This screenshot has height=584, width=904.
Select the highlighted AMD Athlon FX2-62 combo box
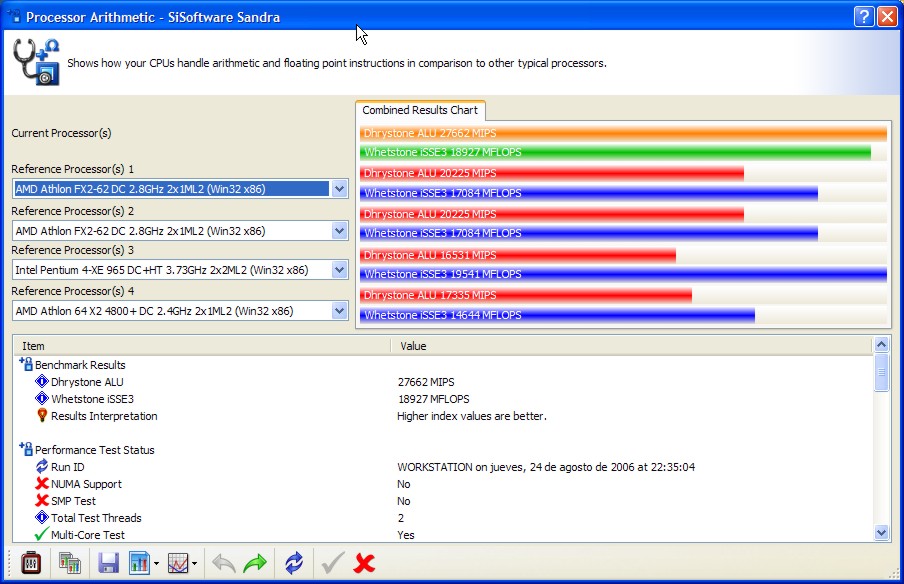(x=180, y=189)
